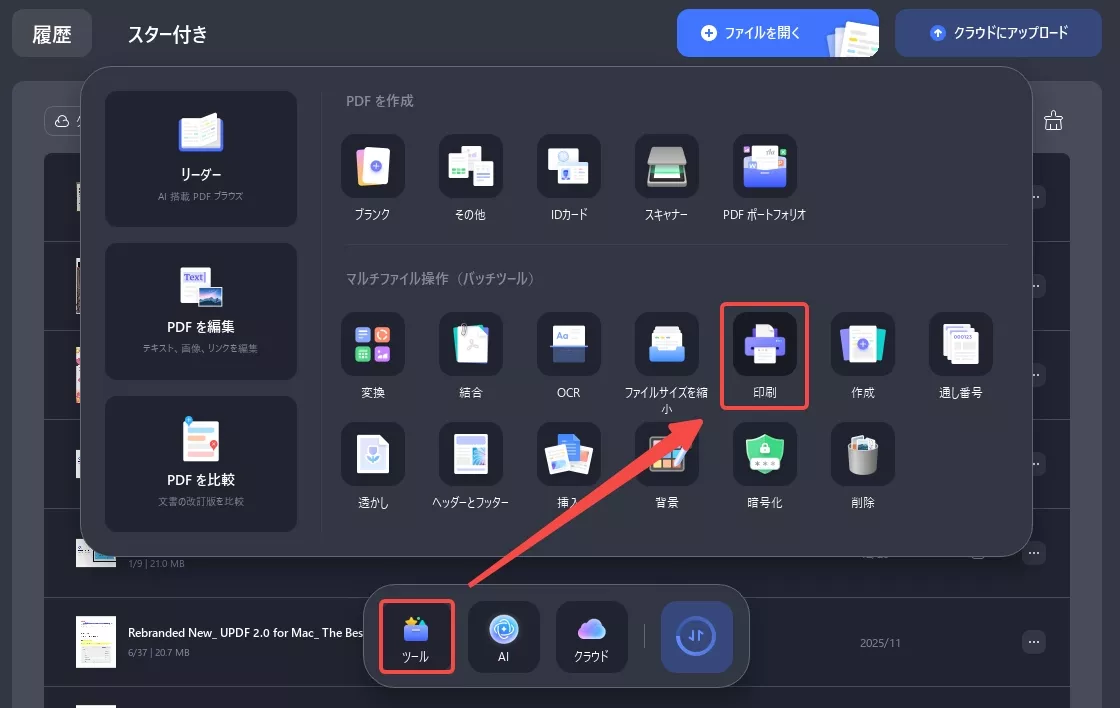This screenshot has height=708, width=1120.
Task: Click the クラウドにアップロード button
Action: pyautogui.click(x=997, y=32)
